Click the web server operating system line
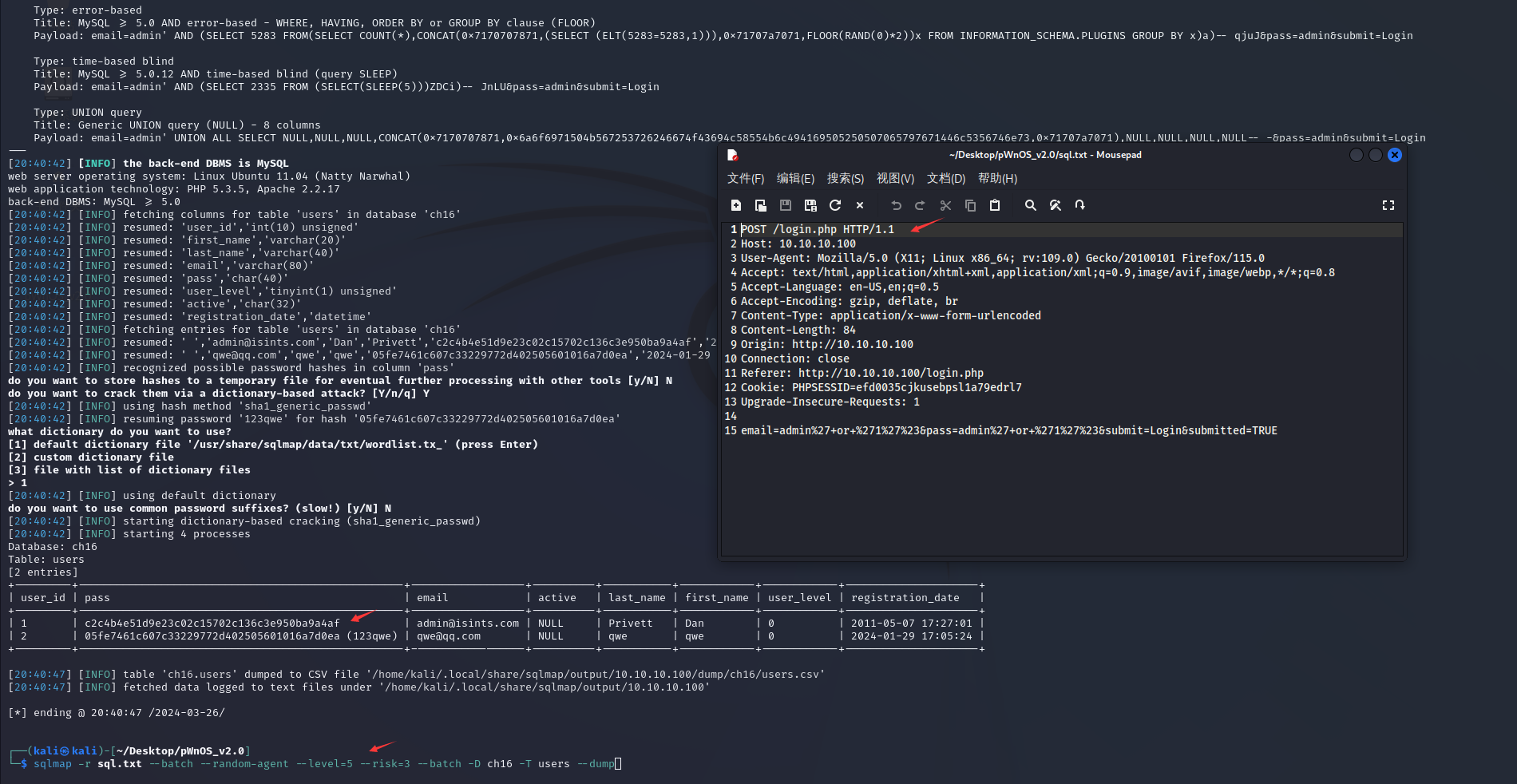The width and height of the screenshot is (1517, 784). pos(209,176)
